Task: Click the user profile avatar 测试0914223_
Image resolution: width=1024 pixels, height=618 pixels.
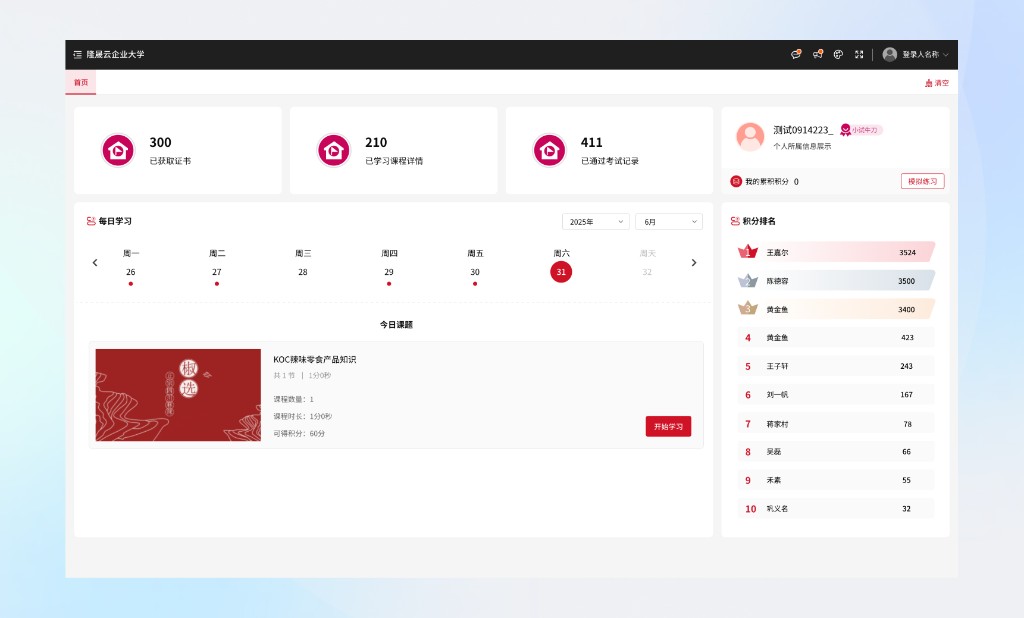Action: pyautogui.click(x=750, y=136)
